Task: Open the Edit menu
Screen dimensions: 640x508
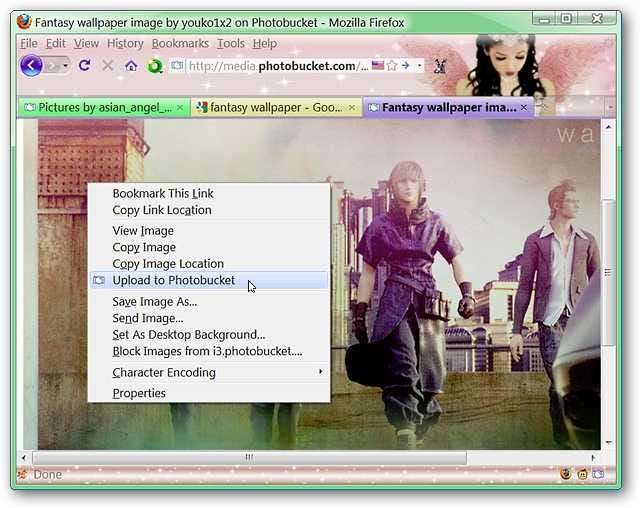Action: click(56, 43)
